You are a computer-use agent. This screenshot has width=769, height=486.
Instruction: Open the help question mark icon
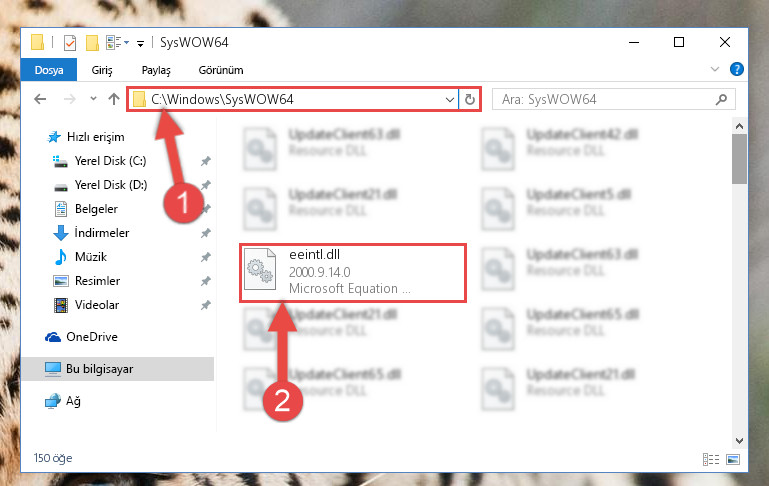point(736,69)
